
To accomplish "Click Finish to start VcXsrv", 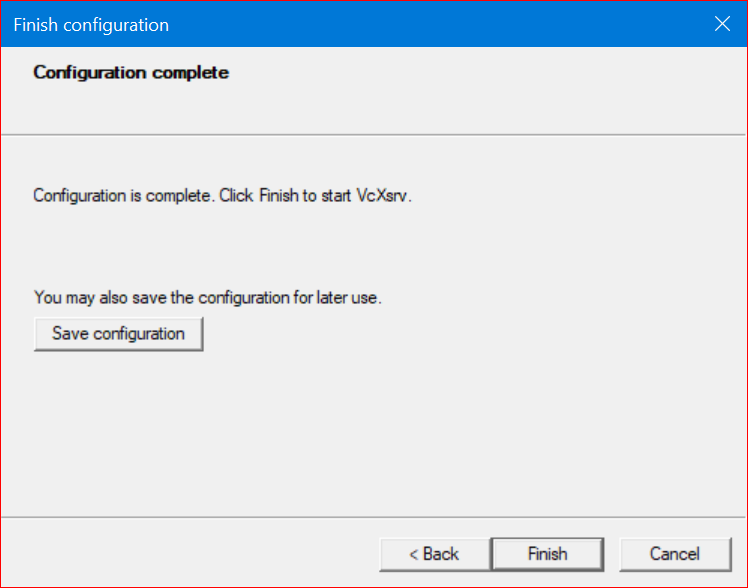I will point(548,554).
